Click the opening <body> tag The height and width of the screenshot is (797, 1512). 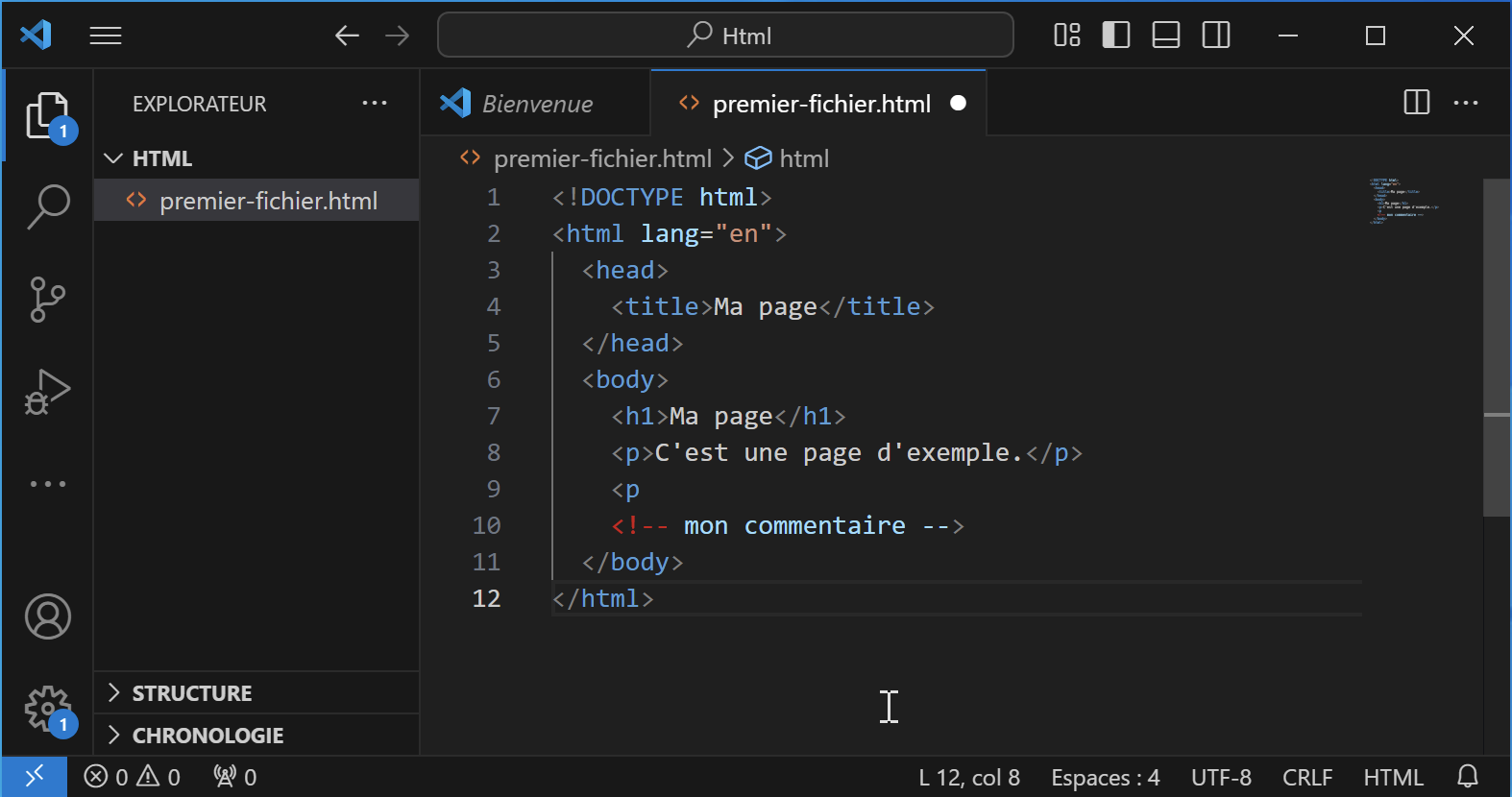[x=625, y=379]
